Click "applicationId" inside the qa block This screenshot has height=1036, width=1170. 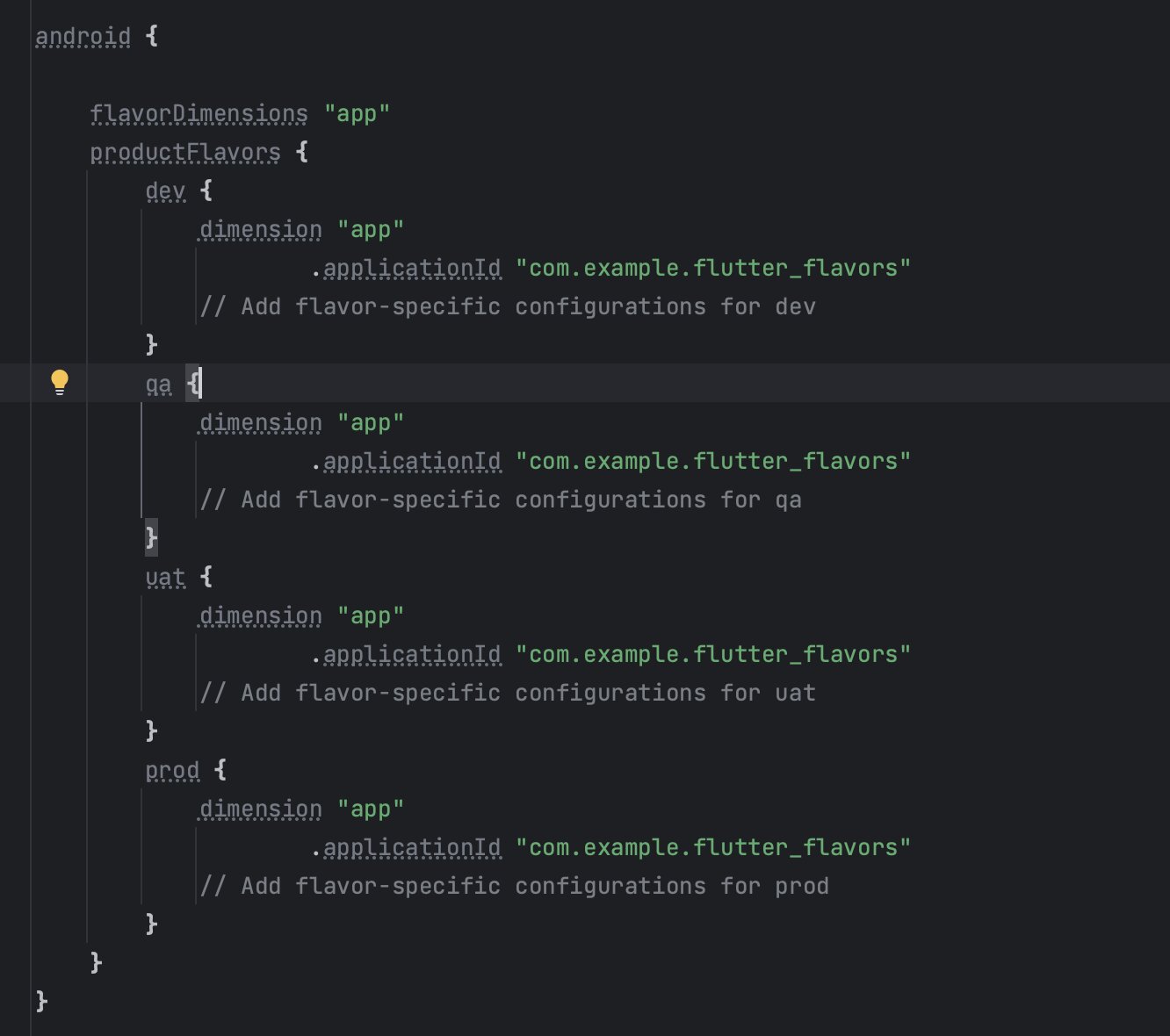coord(412,462)
